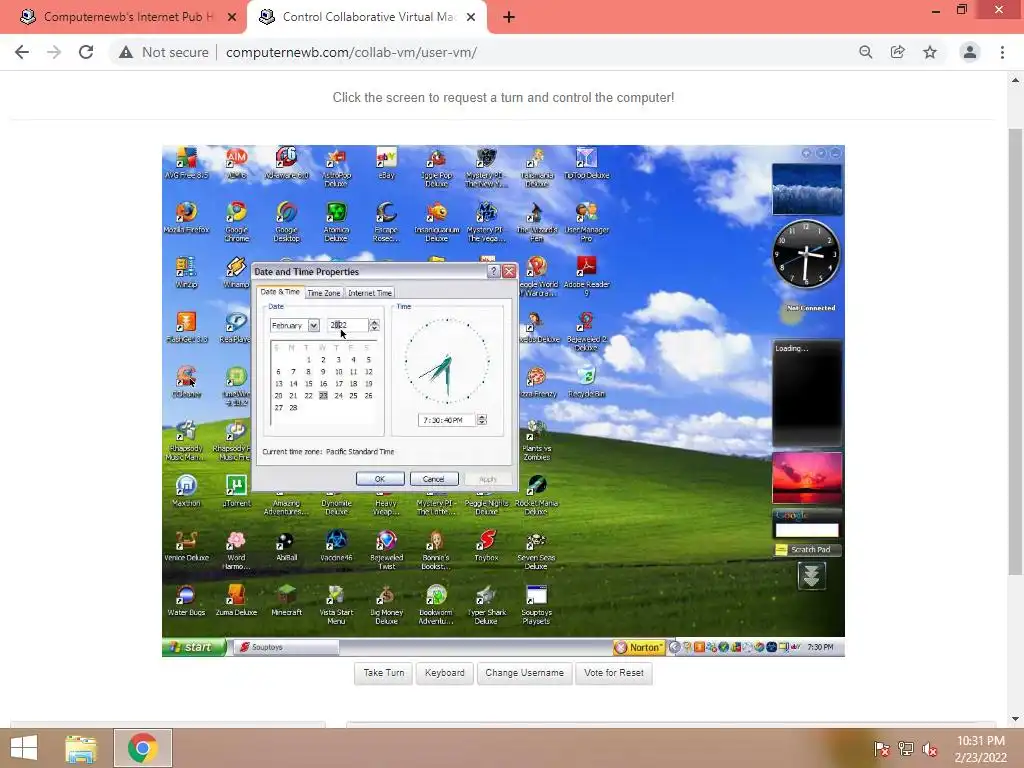Open the Insaniquarium Deluxe icon
This screenshot has height=768, width=1024.
point(436,221)
